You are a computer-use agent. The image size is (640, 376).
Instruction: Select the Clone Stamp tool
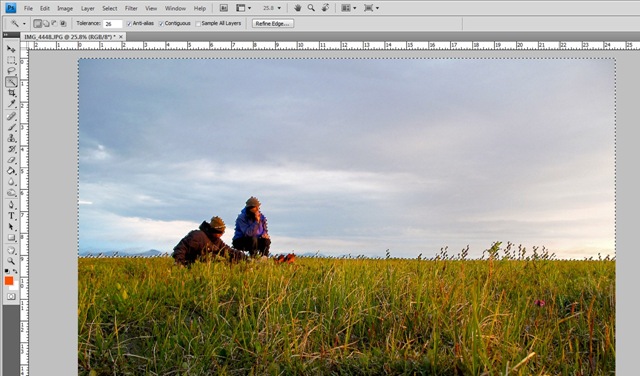(x=11, y=138)
